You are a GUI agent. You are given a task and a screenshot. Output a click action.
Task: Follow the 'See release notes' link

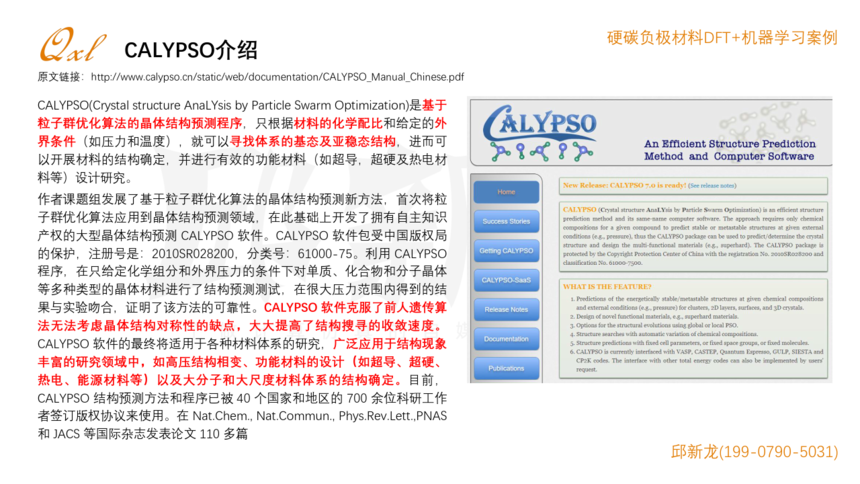pos(712,186)
